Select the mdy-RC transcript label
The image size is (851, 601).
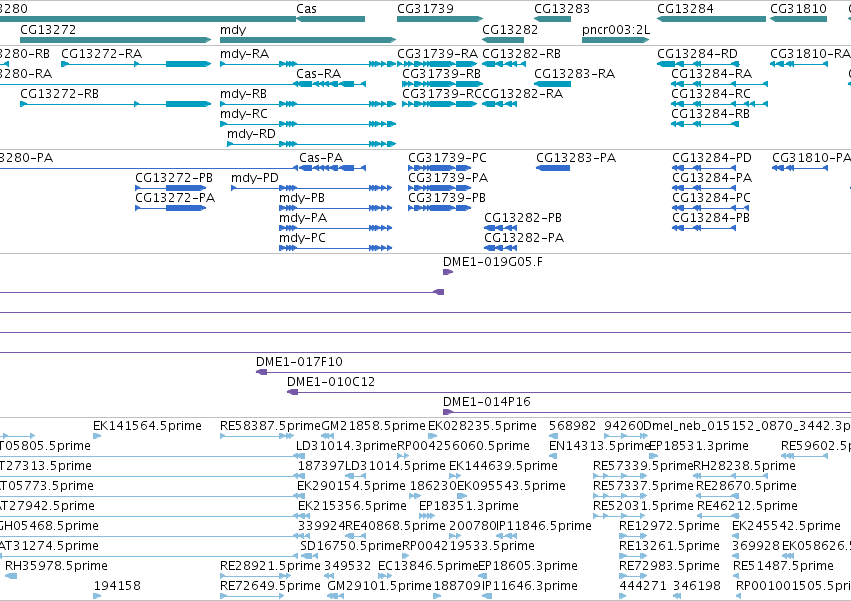click(244, 114)
